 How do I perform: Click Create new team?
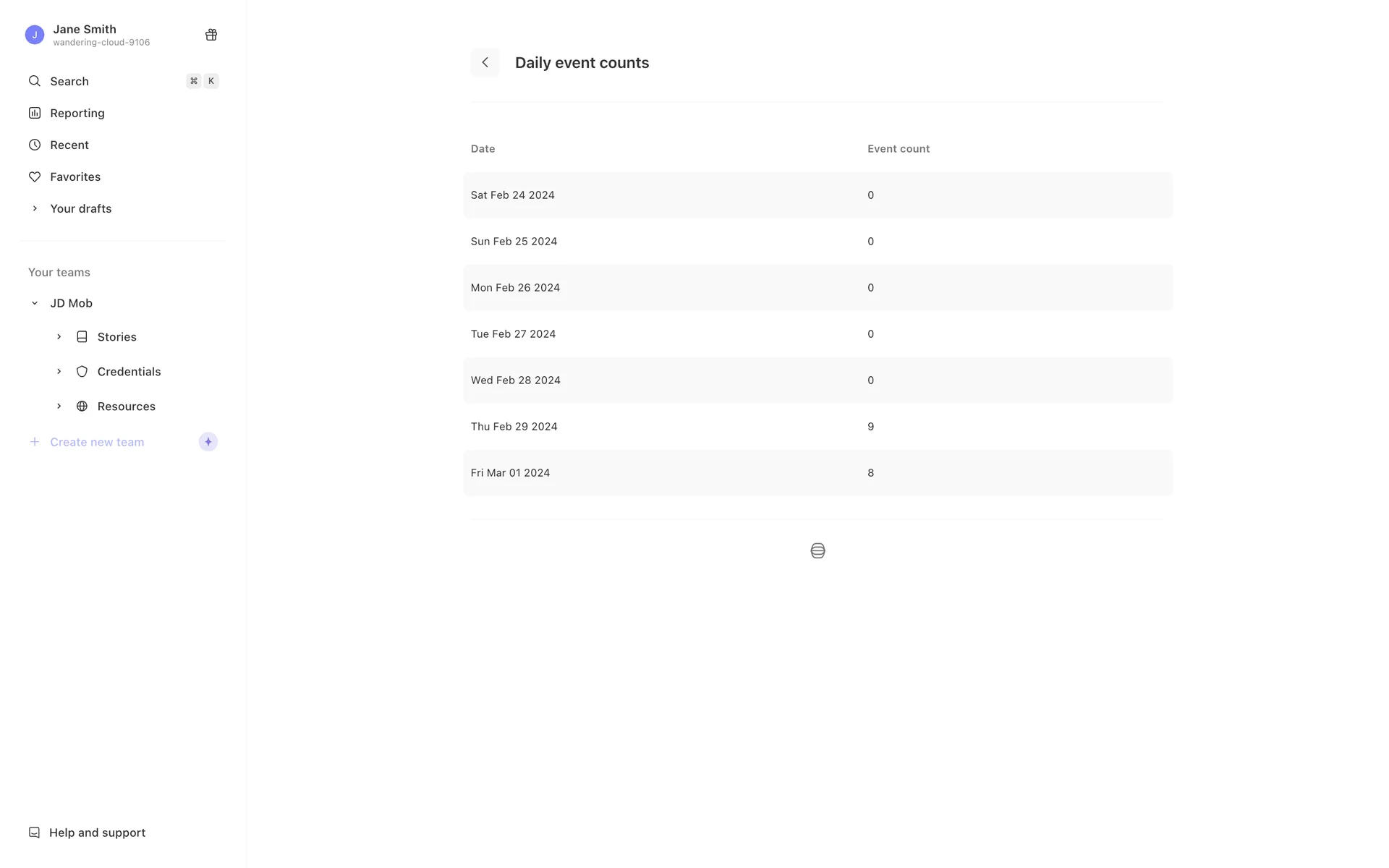96,442
